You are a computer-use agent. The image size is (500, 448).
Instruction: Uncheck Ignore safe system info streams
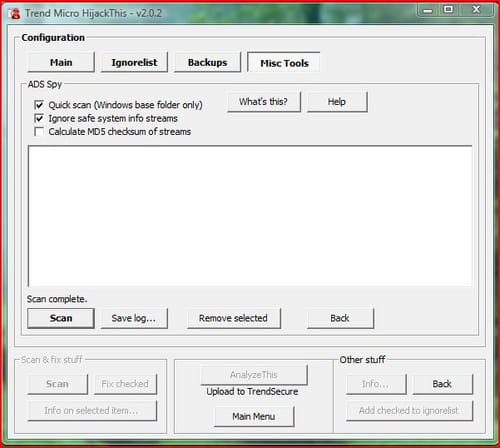[39, 118]
